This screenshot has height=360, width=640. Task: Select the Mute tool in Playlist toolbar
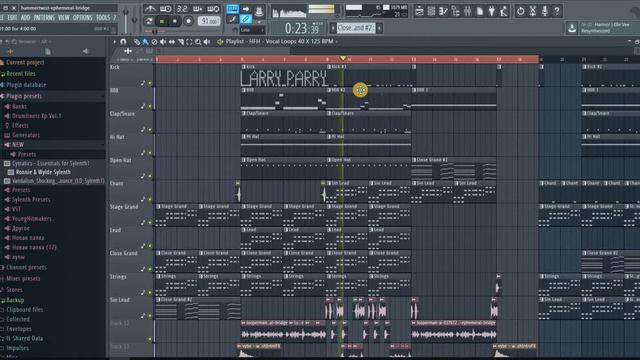pos(163,42)
